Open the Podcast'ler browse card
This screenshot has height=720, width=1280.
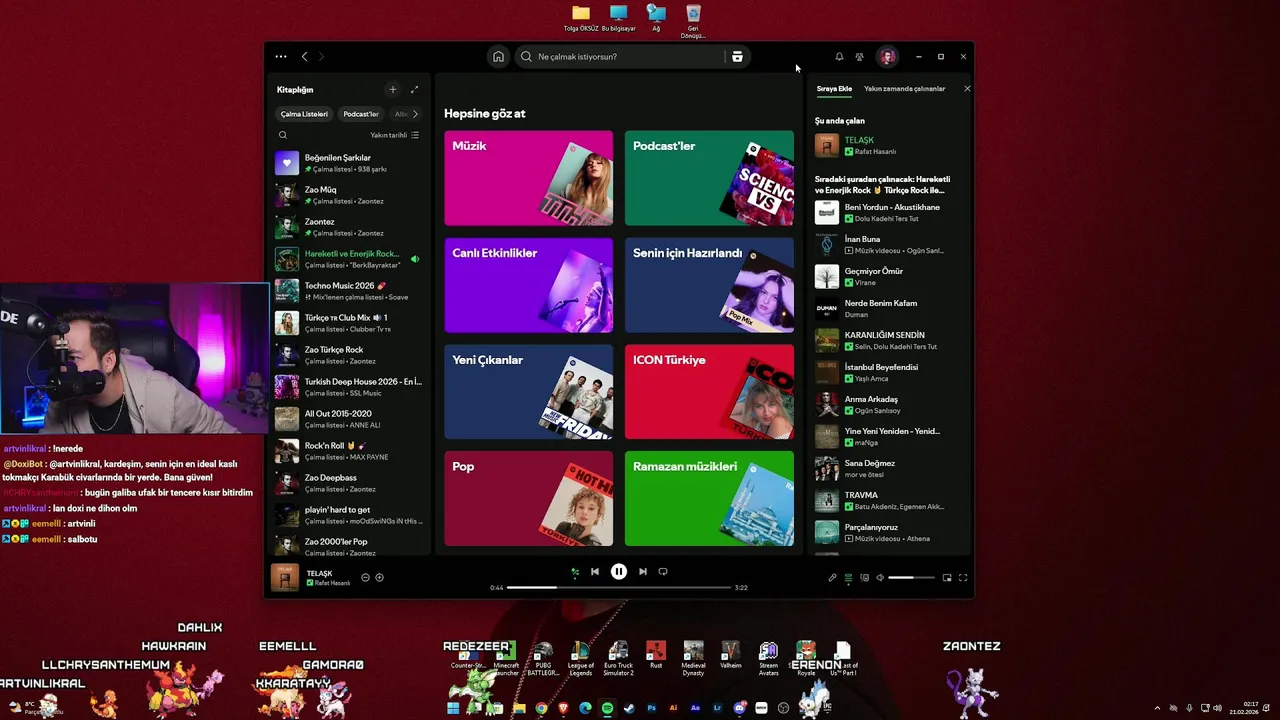709,178
